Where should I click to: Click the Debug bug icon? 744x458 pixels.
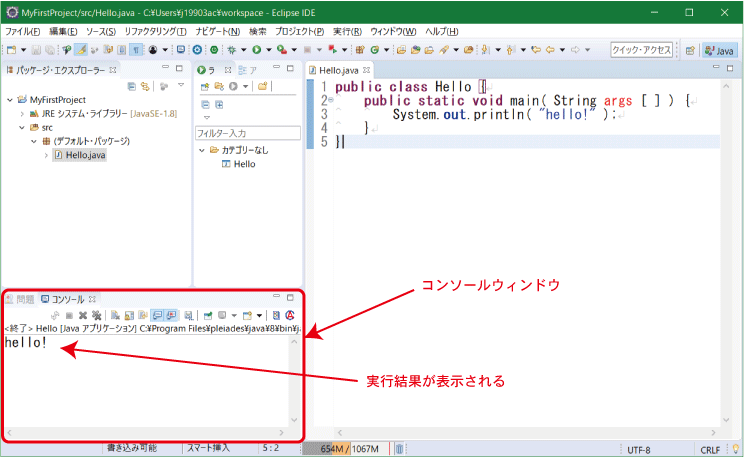point(232,49)
